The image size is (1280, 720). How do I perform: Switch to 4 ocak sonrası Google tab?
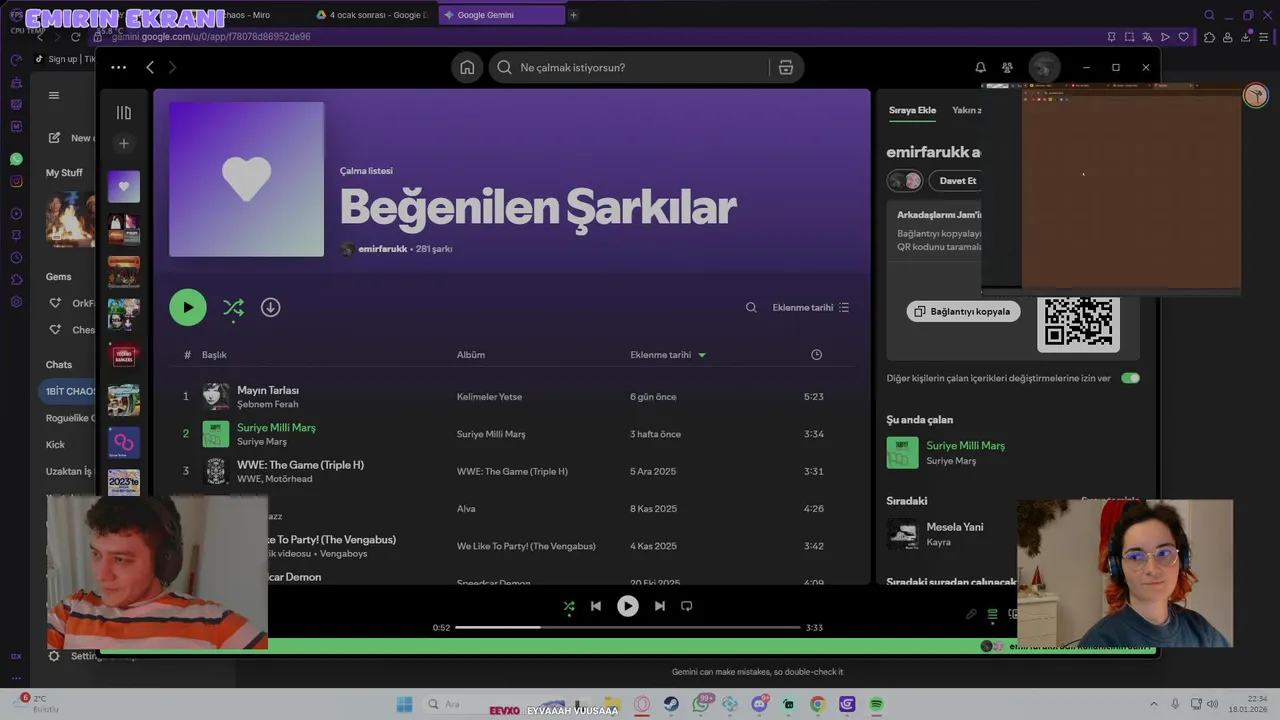(372, 15)
